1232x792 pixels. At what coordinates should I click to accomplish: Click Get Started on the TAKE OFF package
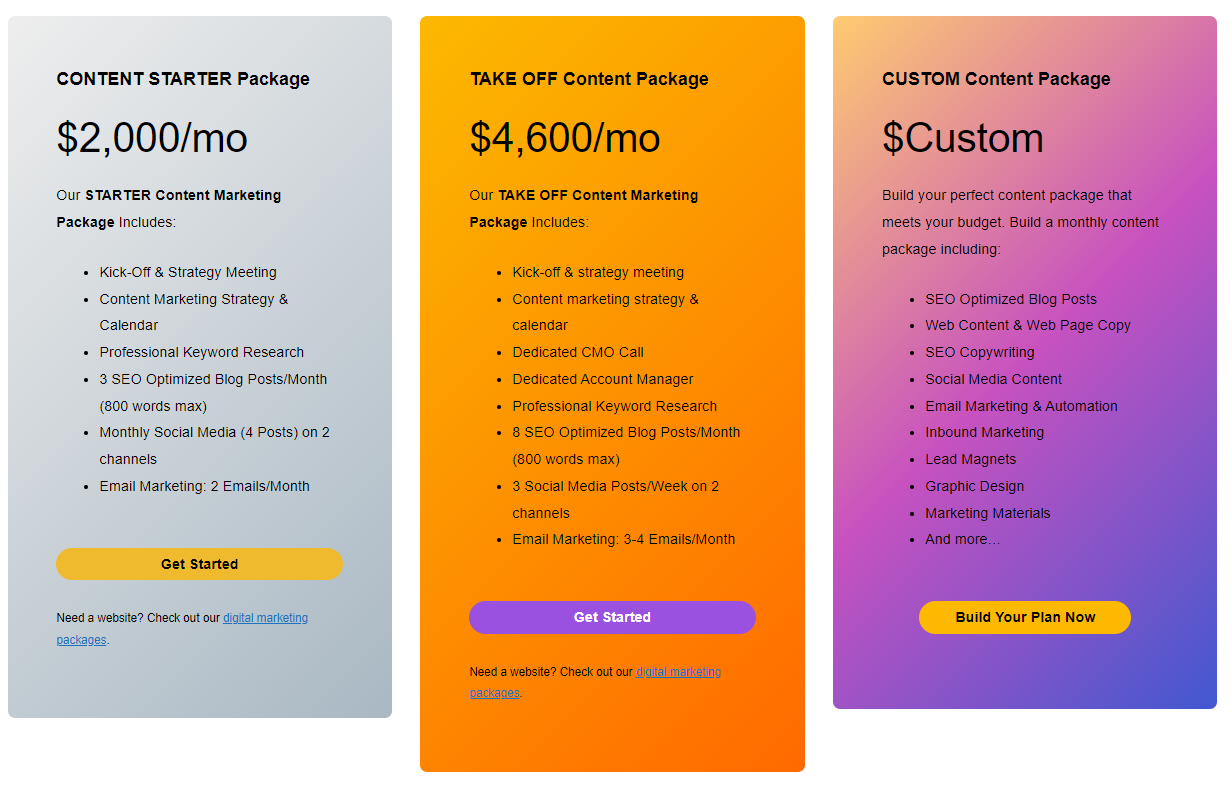tap(612, 617)
